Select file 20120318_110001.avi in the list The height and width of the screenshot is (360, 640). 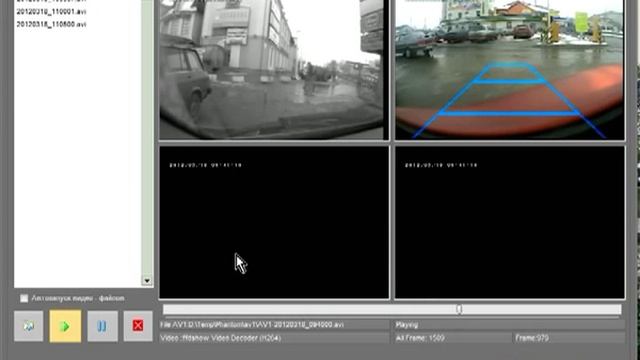pyautogui.click(x=51, y=12)
